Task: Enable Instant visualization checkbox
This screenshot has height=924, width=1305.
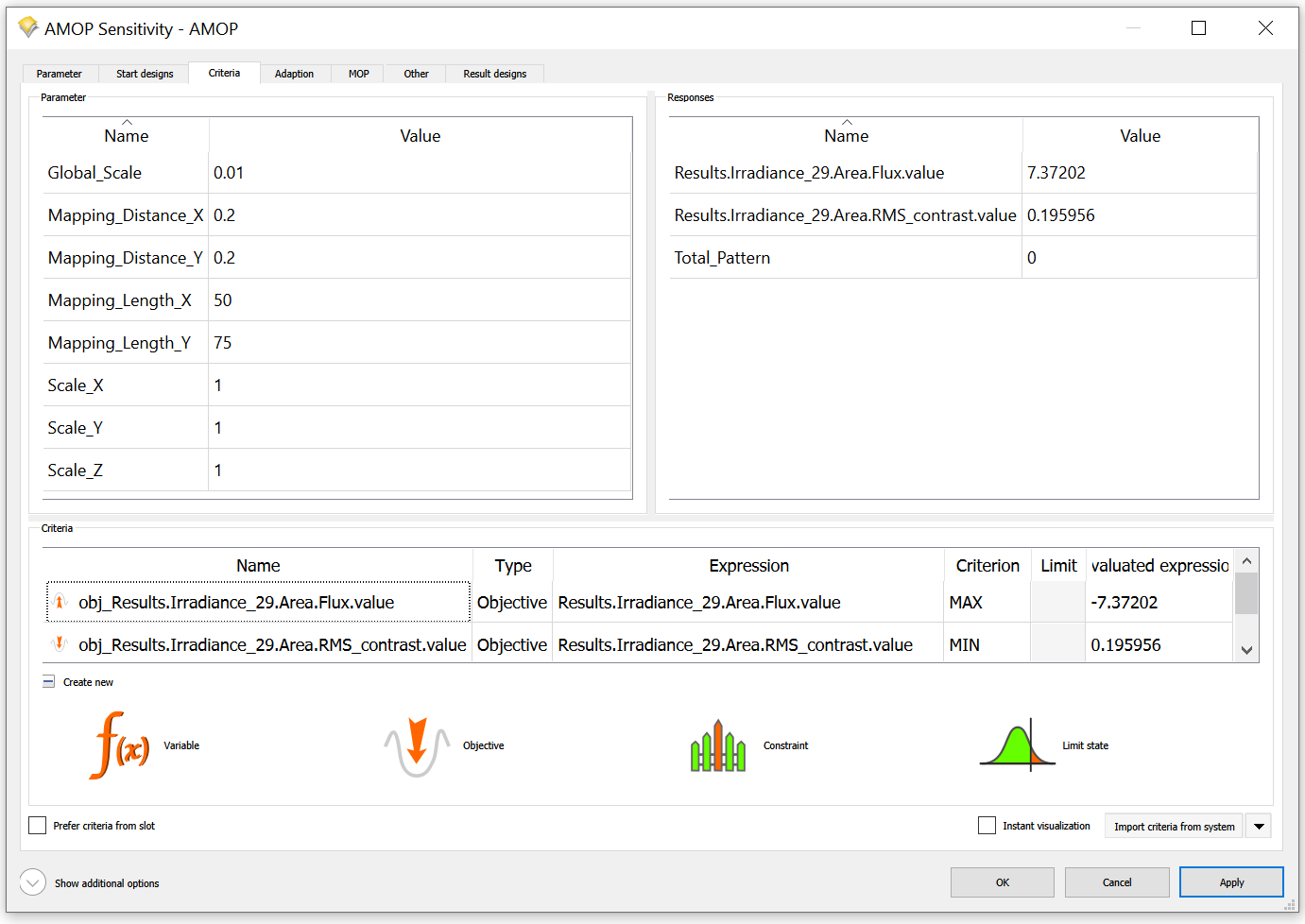Action: pyautogui.click(x=987, y=825)
